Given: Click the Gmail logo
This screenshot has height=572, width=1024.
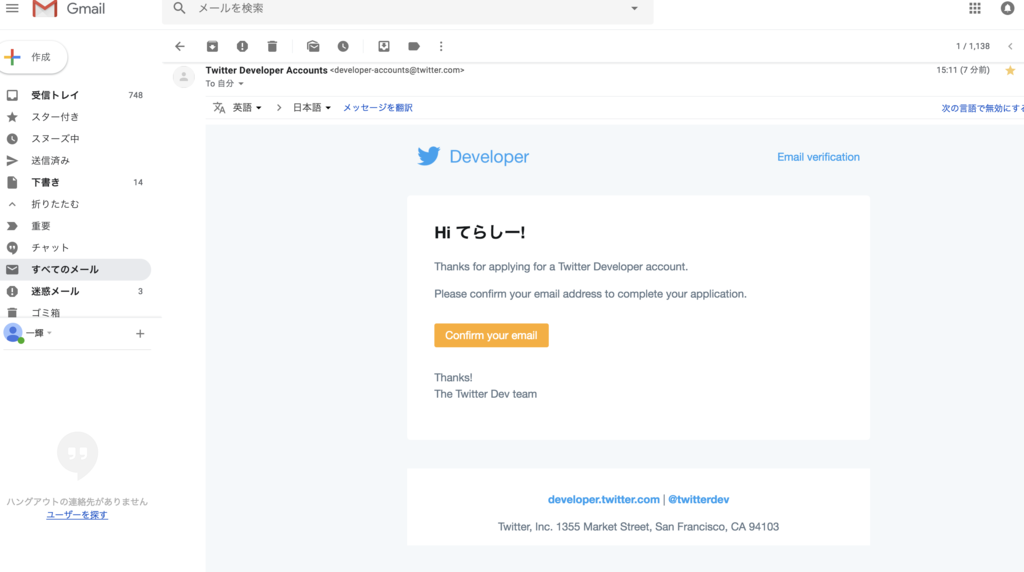Looking at the screenshot, I should click(x=69, y=8).
